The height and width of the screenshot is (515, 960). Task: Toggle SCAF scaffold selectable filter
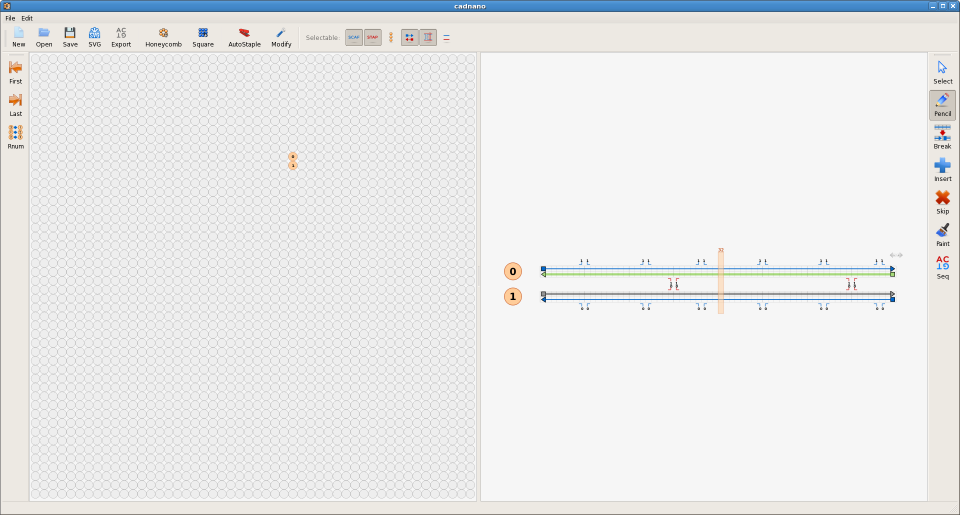354,37
